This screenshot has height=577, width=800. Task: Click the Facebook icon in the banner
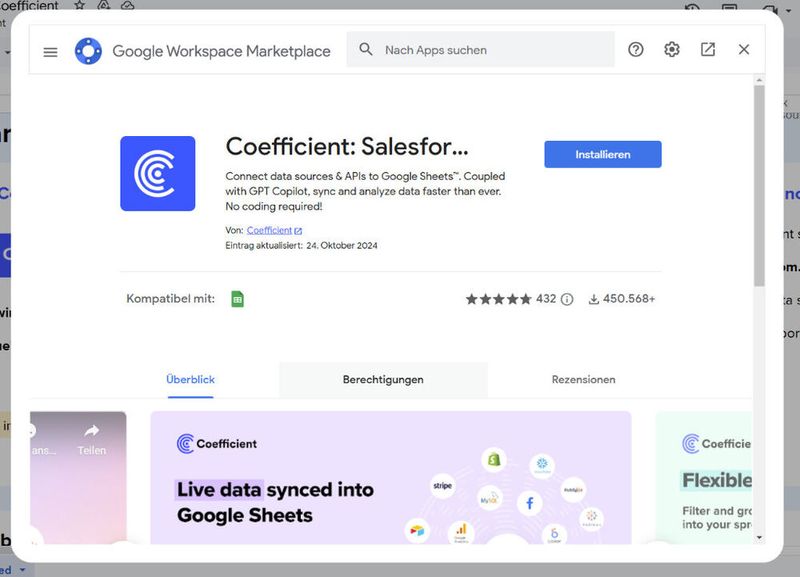530,503
